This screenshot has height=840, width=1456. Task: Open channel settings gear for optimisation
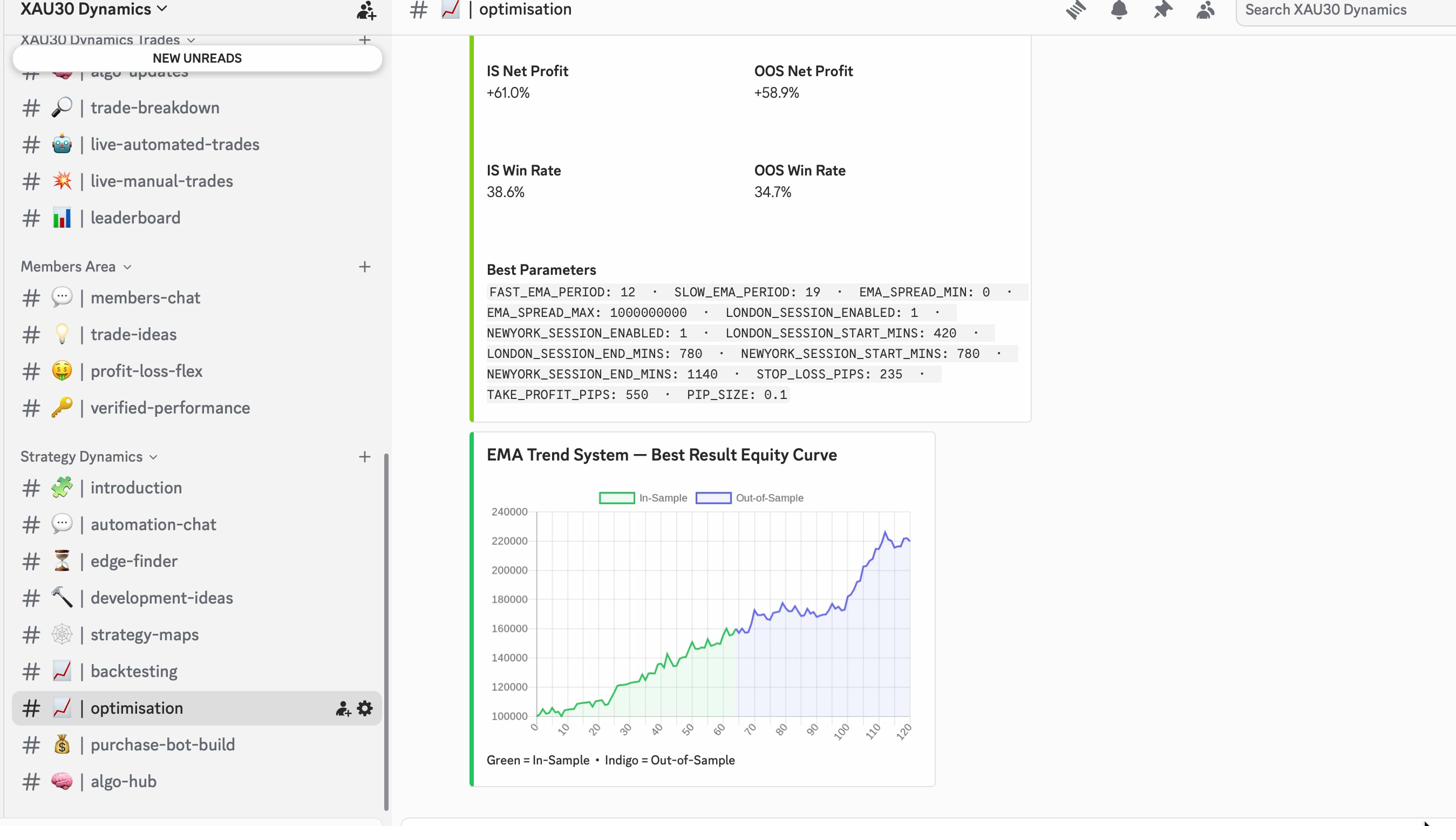point(365,707)
